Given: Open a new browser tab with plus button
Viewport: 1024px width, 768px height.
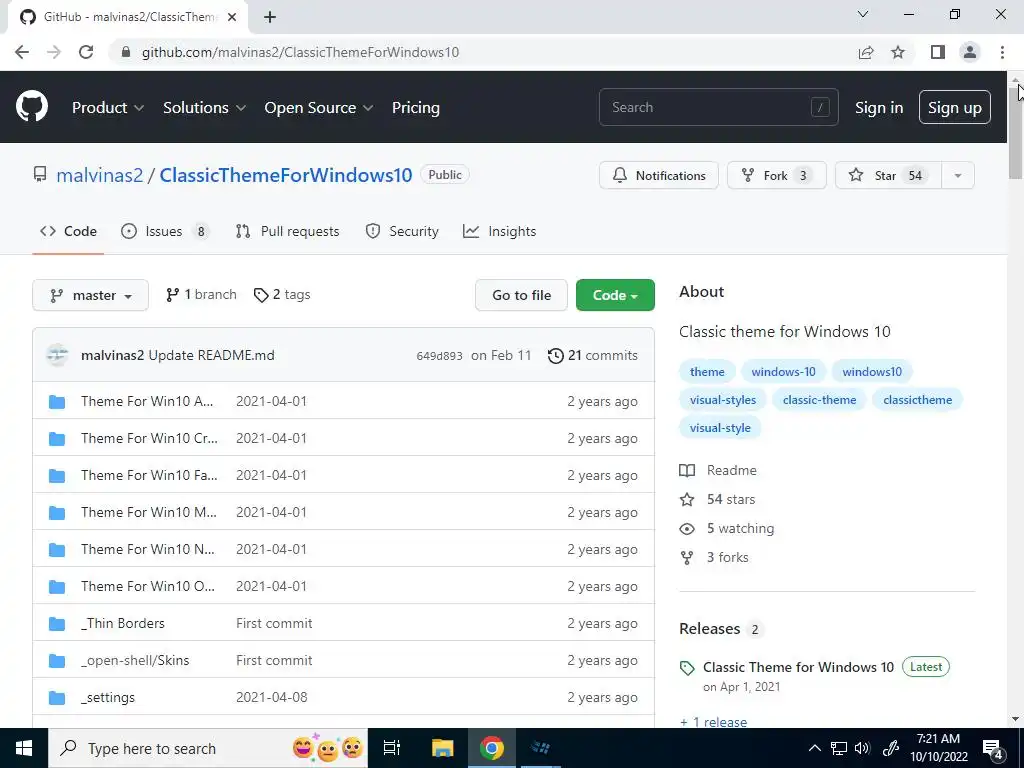Looking at the screenshot, I should pyautogui.click(x=270, y=17).
